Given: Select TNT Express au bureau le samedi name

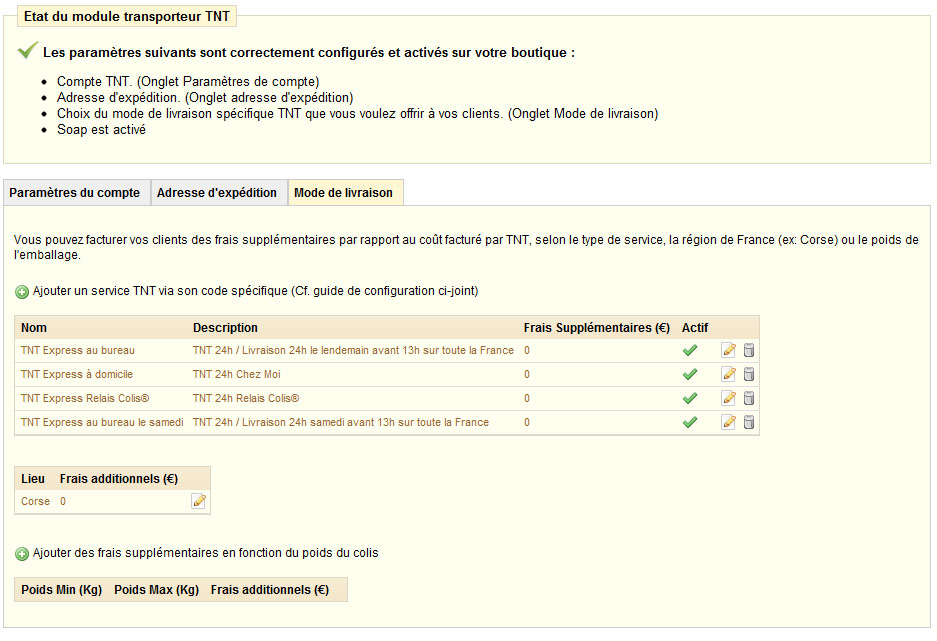Looking at the screenshot, I should [102, 422].
